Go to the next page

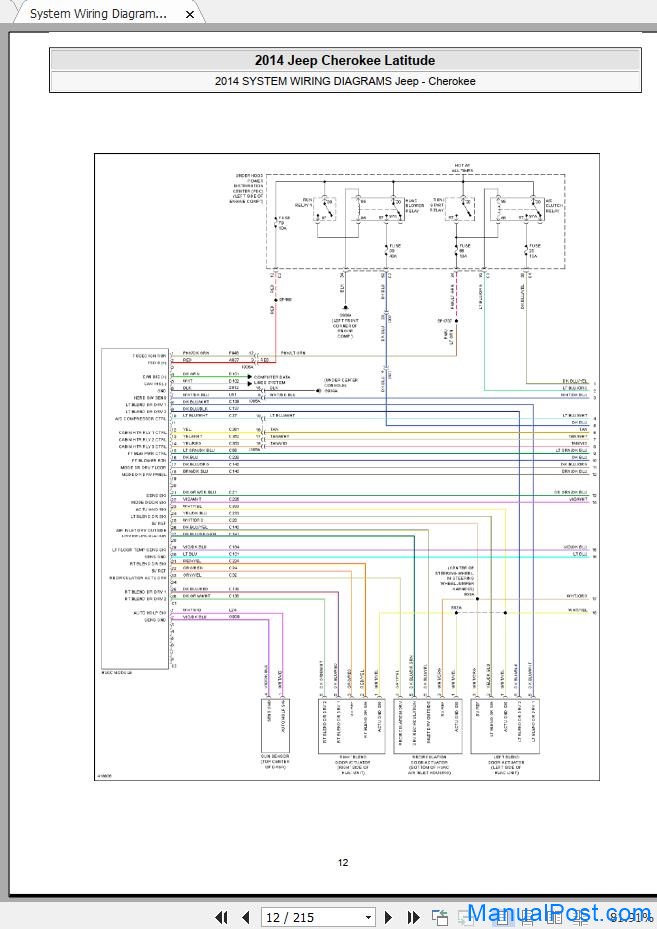388,917
